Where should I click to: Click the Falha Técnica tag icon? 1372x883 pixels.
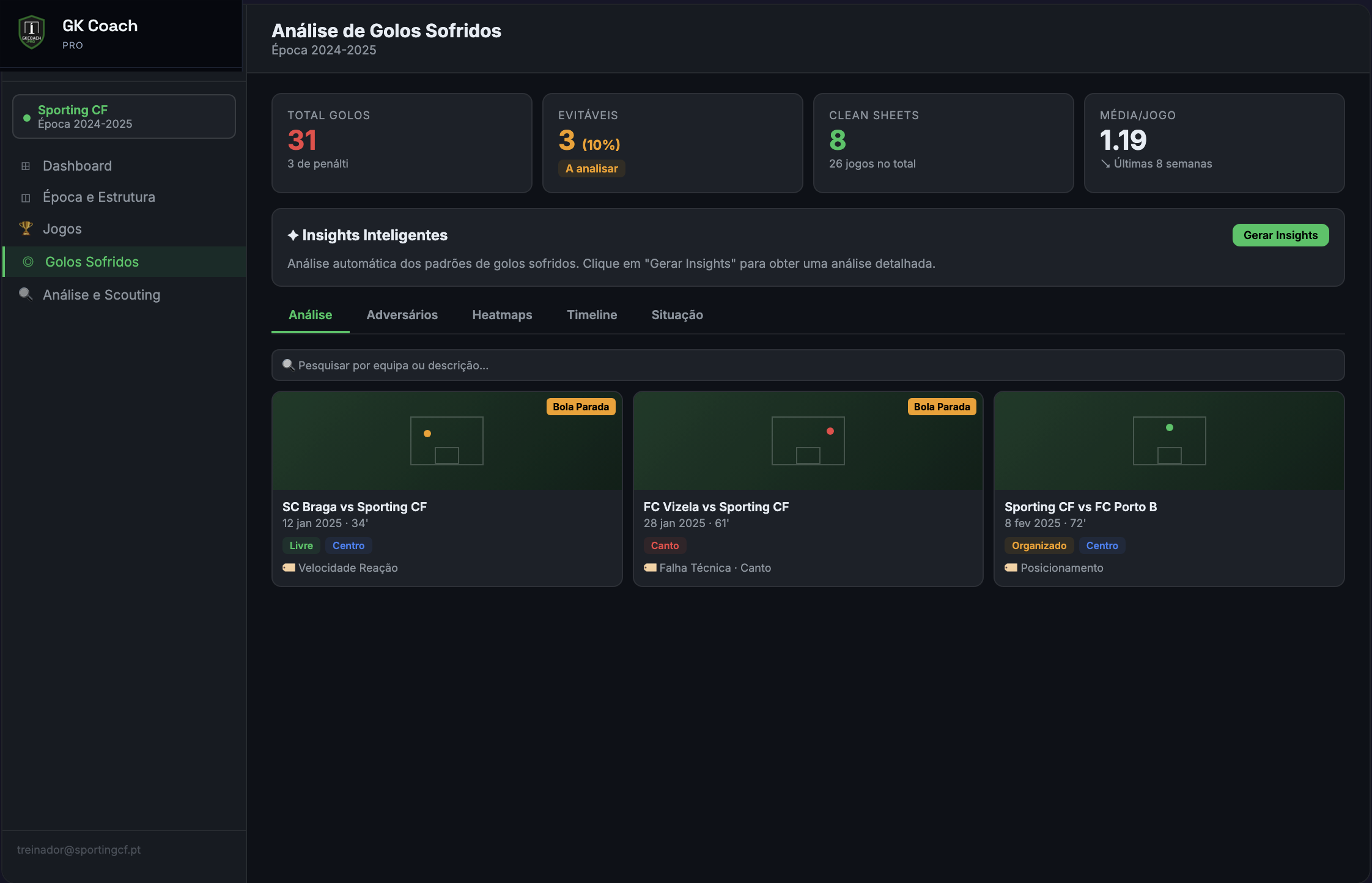[650, 567]
